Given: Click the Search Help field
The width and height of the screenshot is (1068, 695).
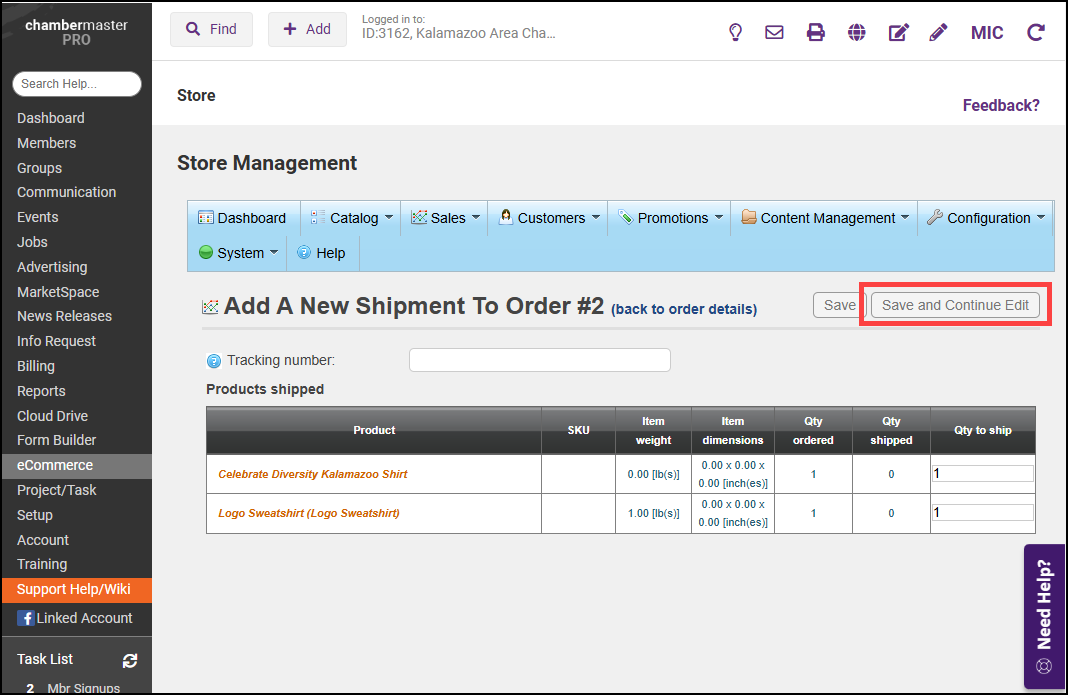Looking at the screenshot, I should coord(77,84).
